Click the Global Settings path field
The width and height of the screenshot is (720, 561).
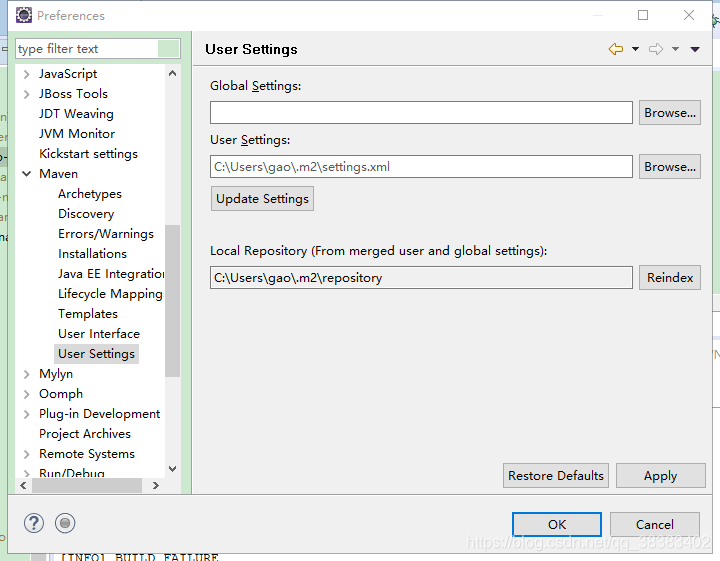pos(421,112)
